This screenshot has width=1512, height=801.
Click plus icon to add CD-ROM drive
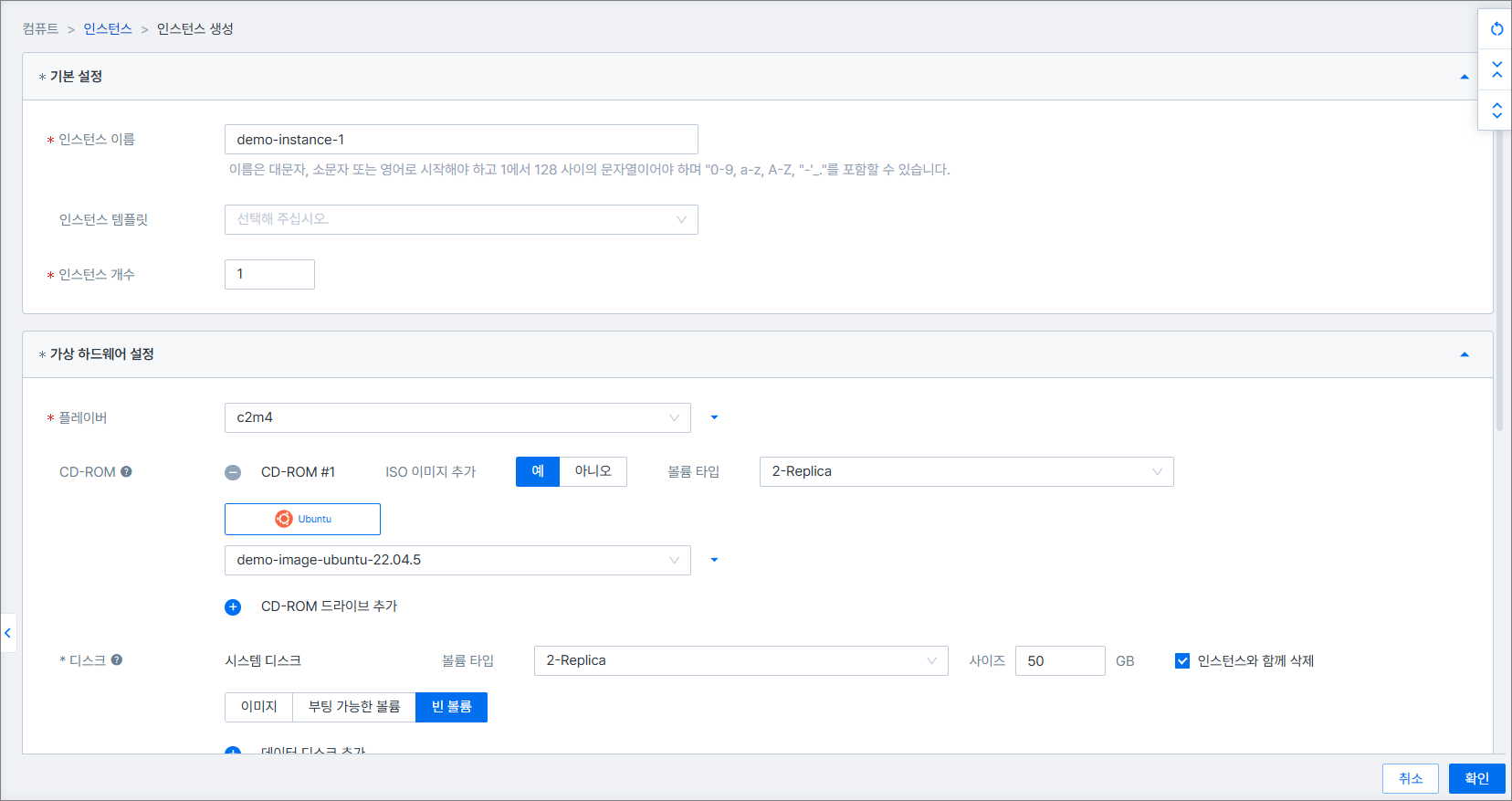point(233,607)
